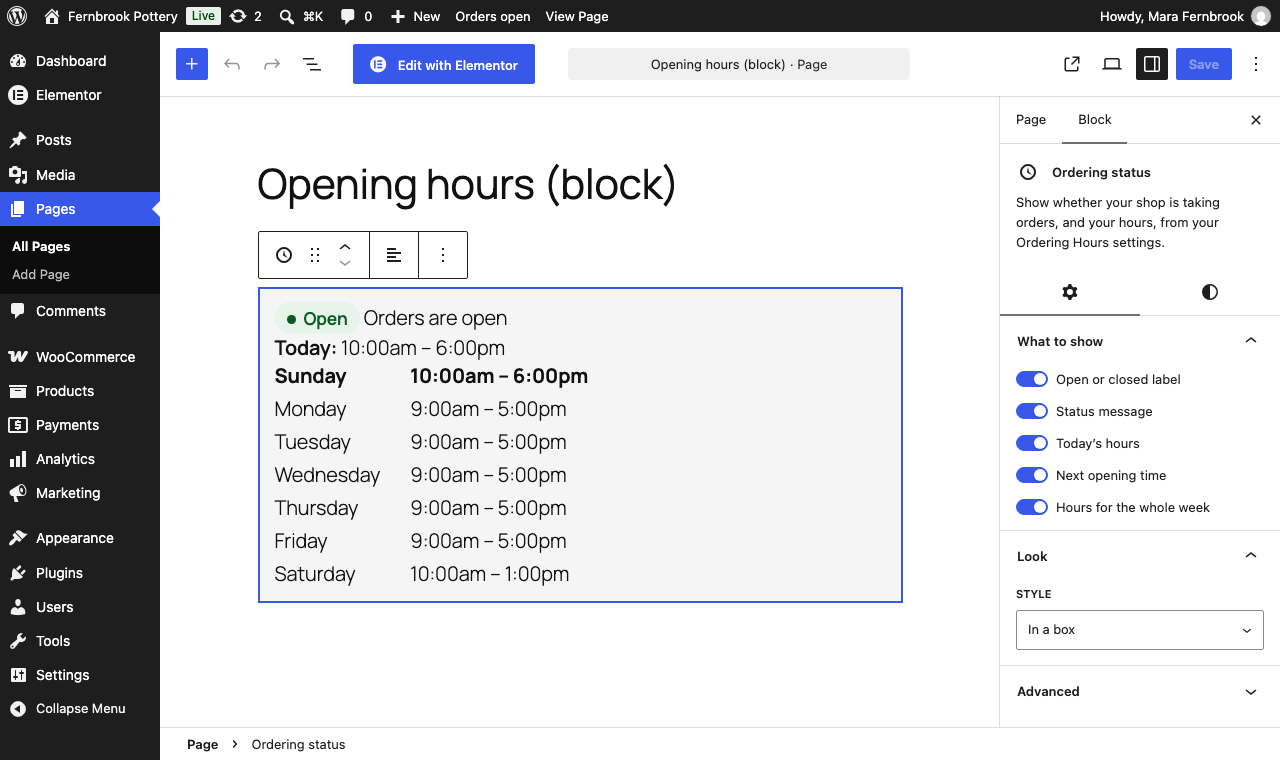
Task: Click the block drag handle
Action: pyautogui.click(x=315, y=255)
